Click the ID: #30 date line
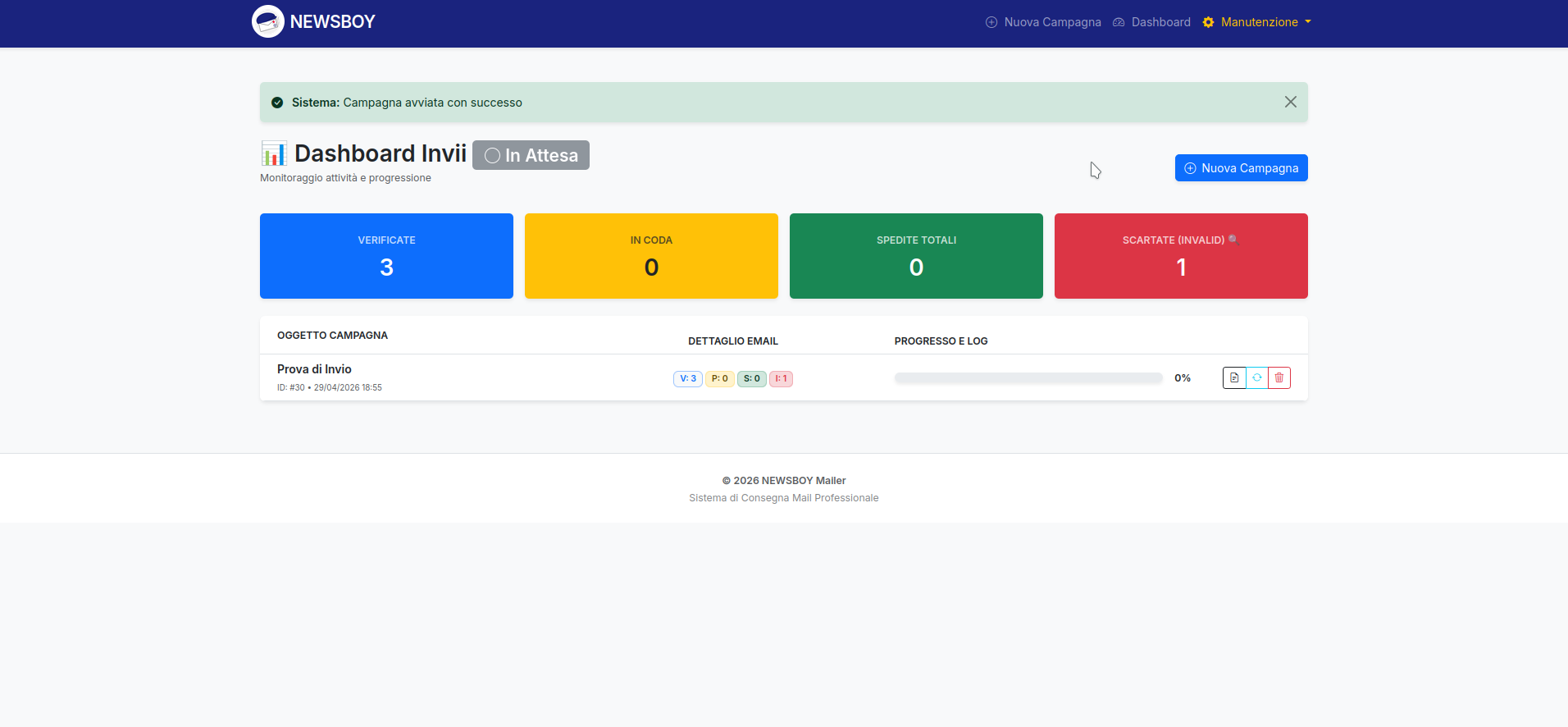The height and width of the screenshot is (727, 1568). [330, 387]
